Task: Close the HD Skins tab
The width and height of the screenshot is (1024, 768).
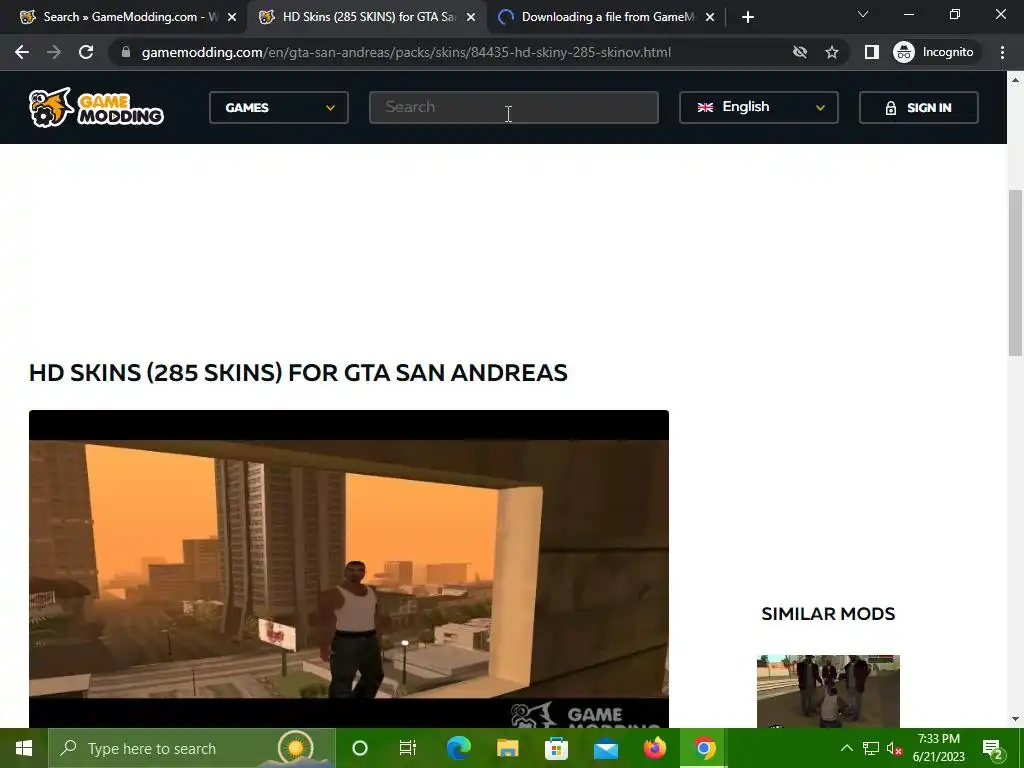Action: pos(471,17)
